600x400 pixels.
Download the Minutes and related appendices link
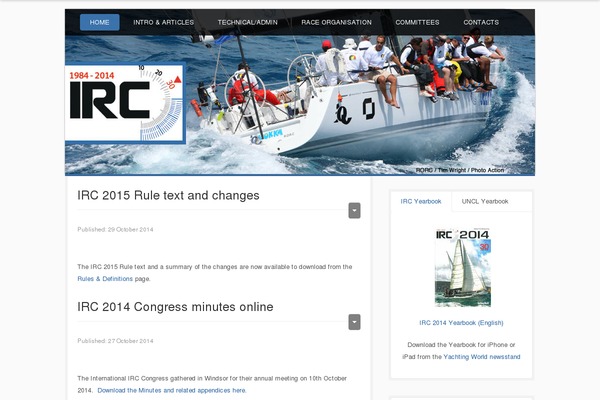pos(172,390)
